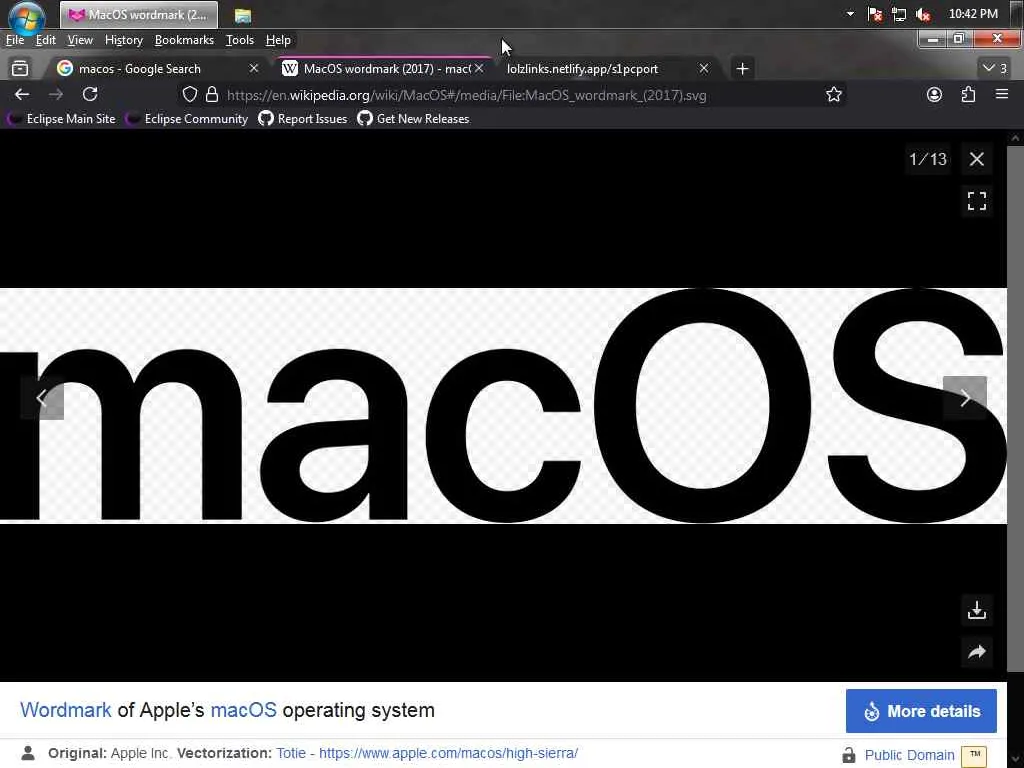The height and width of the screenshot is (768, 1024).
Task: Open the View menu
Action: pyautogui.click(x=80, y=40)
